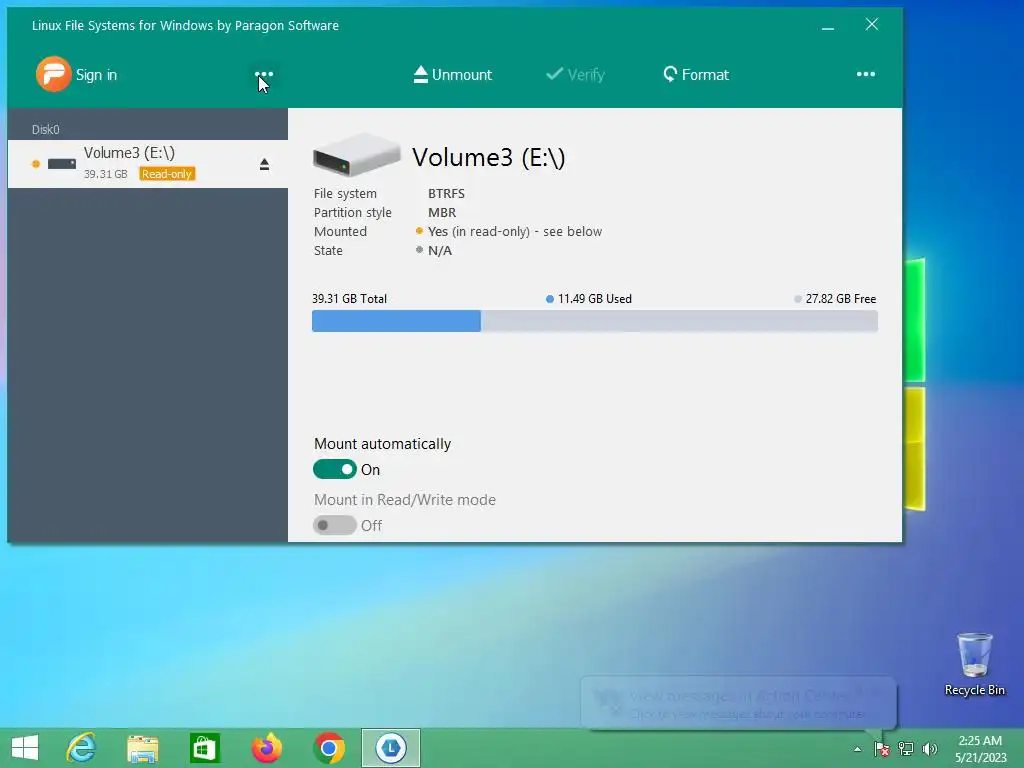Toggle the Mount in Read/Write mode switch
This screenshot has width=1024, height=768.
point(334,525)
